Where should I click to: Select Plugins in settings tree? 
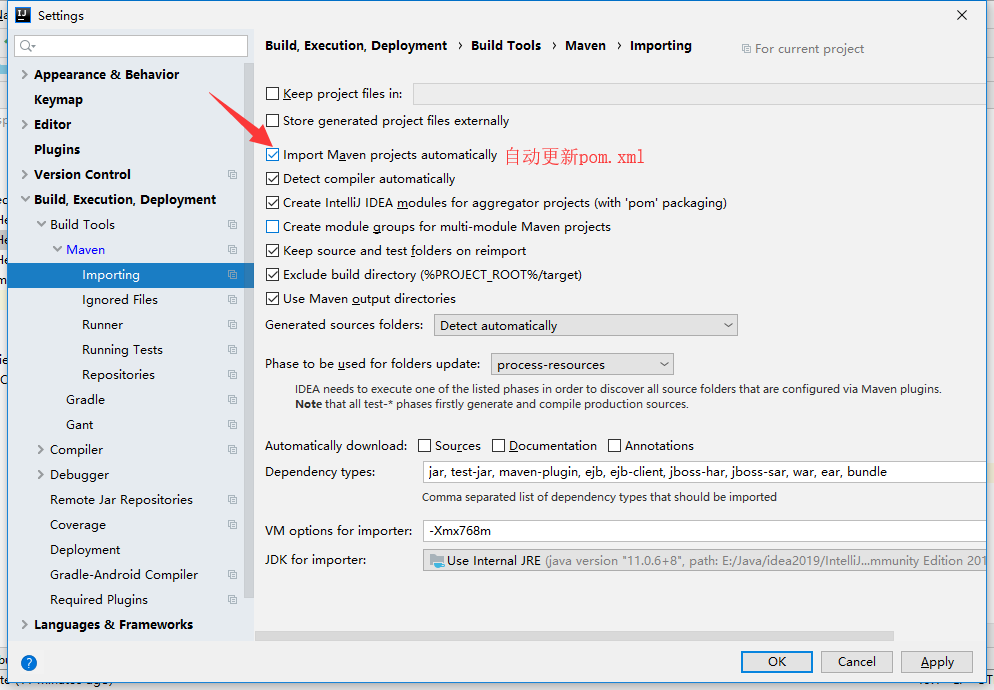pos(57,150)
